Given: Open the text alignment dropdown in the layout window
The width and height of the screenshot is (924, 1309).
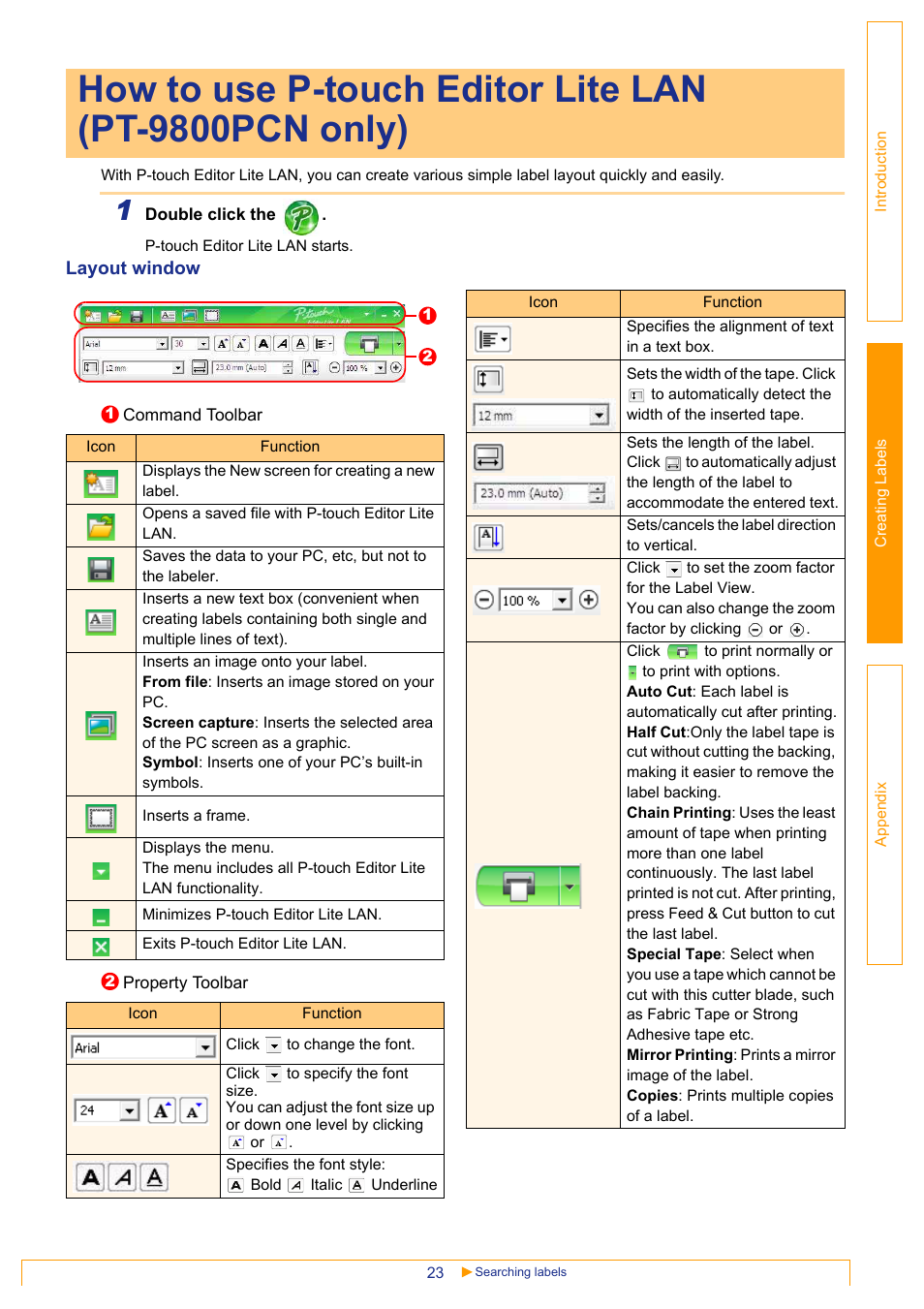Looking at the screenshot, I should coord(323,343).
